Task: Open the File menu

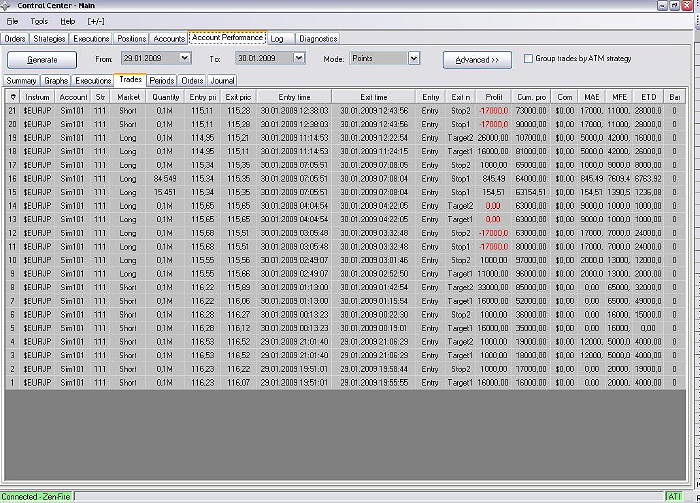Action: tap(13, 20)
